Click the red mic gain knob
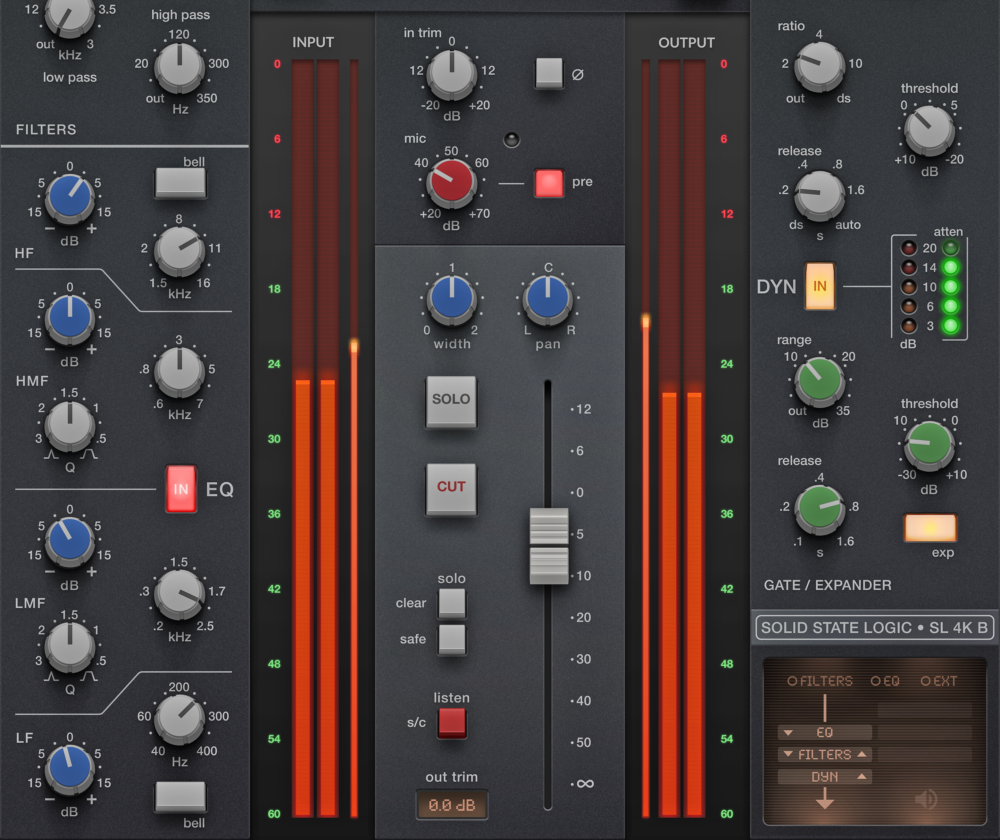 click(x=452, y=182)
